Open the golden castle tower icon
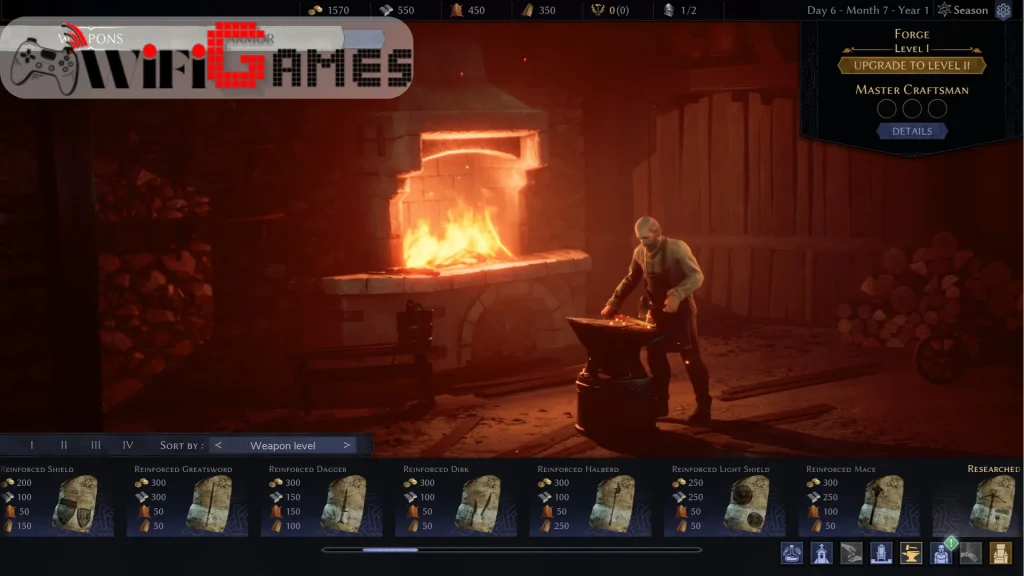1024x576 pixels. (x=1000, y=553)
